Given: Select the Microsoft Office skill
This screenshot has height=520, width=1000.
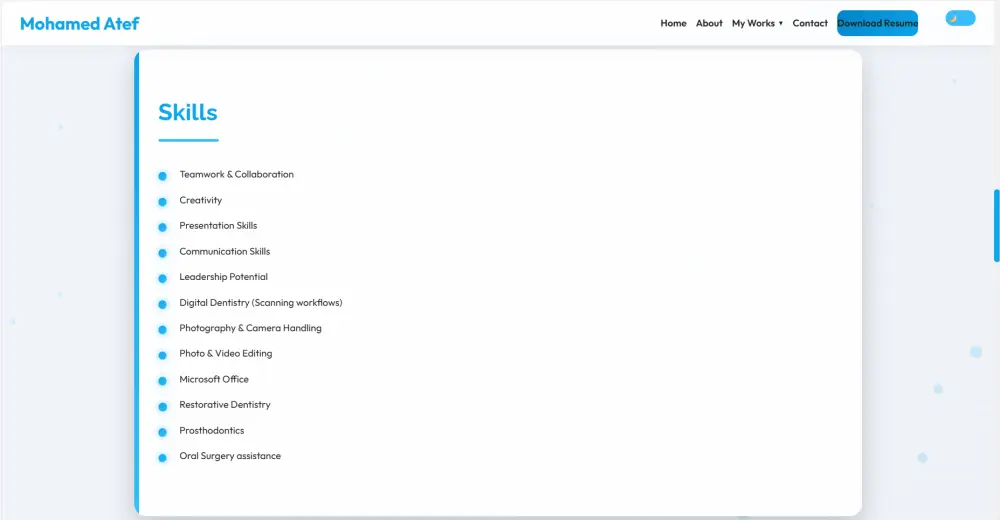Looking at the screenshot, I should pyautogui.click(x=214, y=379).
